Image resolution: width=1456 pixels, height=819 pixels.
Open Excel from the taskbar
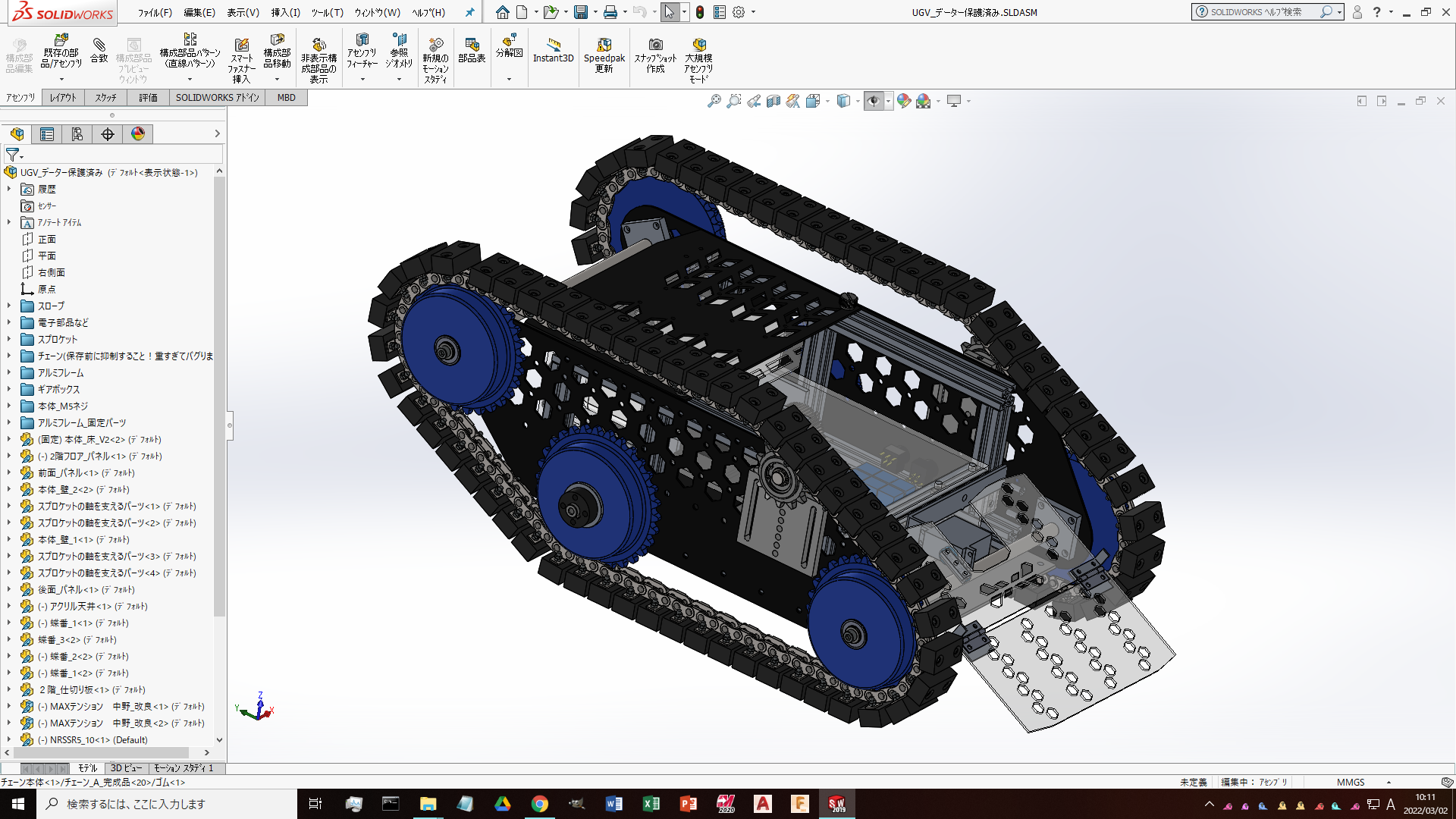pyautogui.click(x=651, y=804)
